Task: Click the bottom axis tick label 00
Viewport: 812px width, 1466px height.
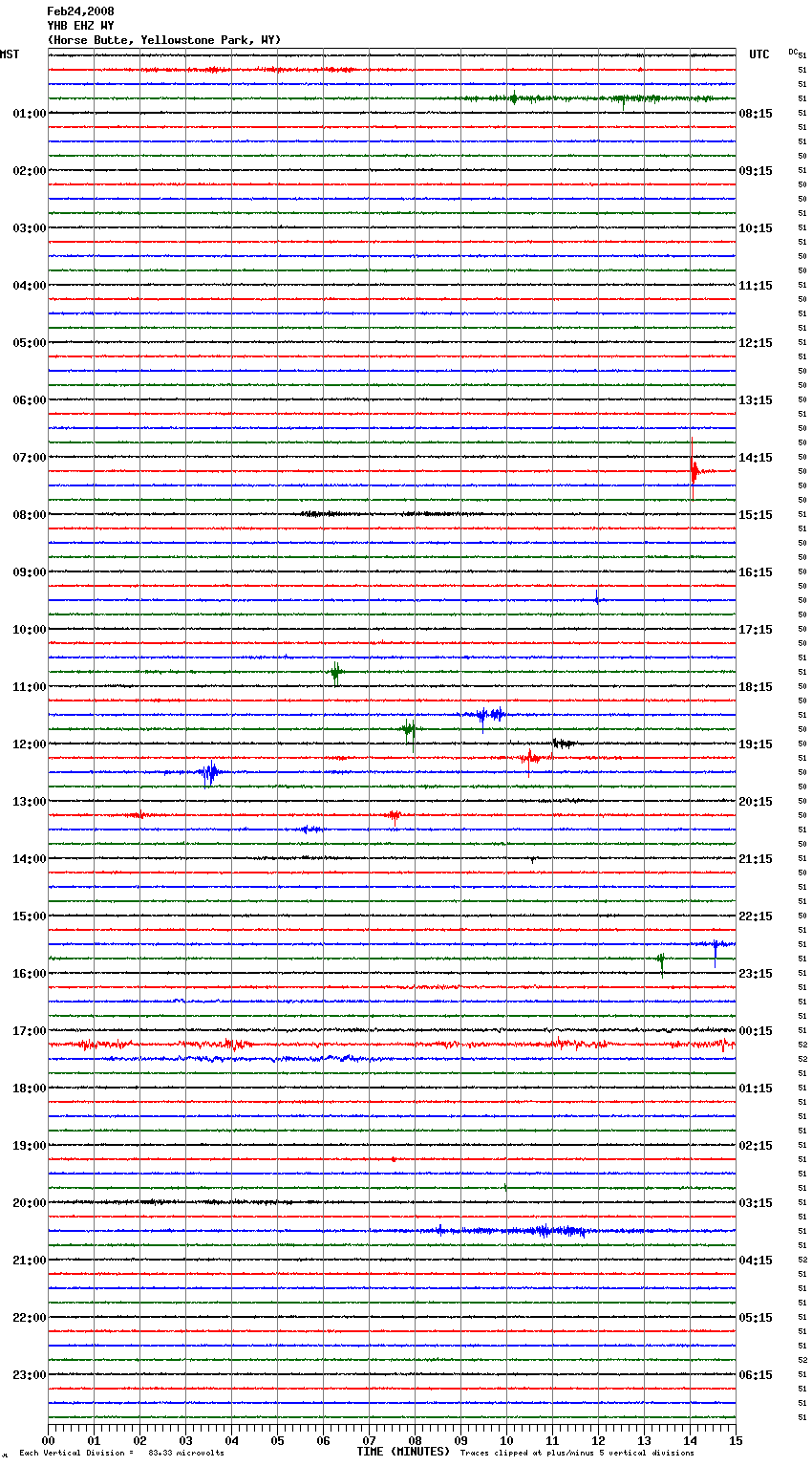Action: (x=49, y=1440)
